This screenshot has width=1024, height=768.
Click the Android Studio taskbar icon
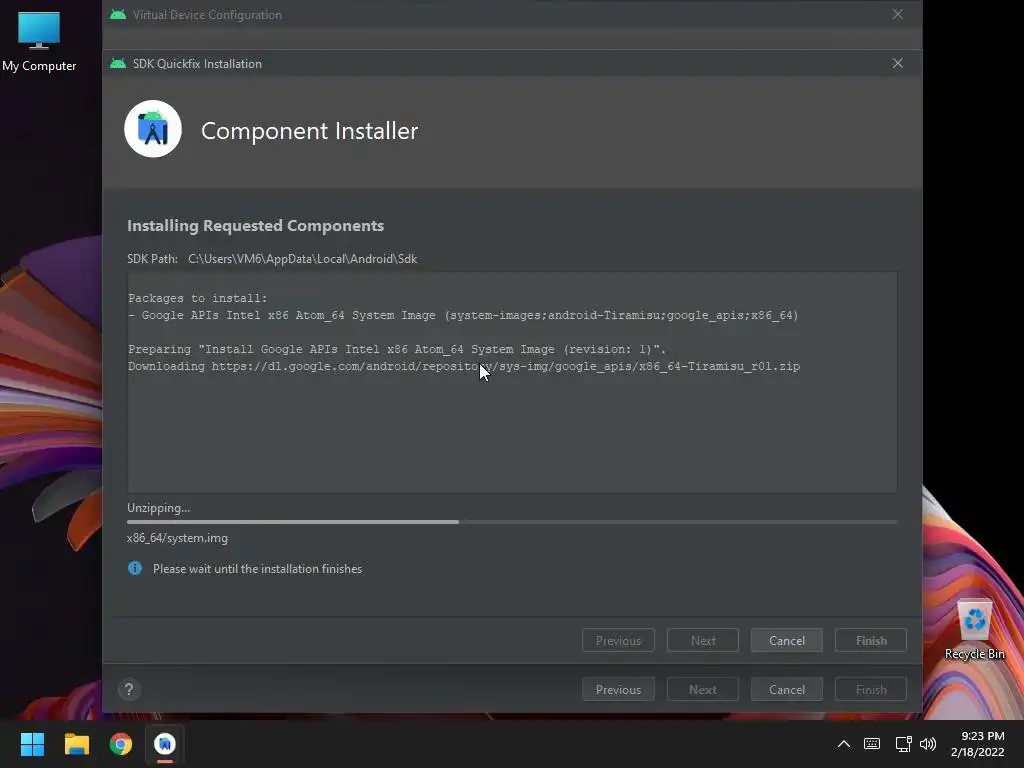tap(165, 744)
